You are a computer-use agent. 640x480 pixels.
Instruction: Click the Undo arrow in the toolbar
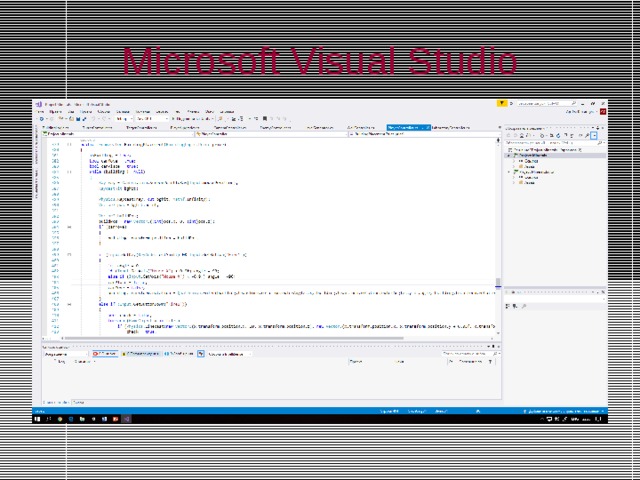(x=94, y=119)
